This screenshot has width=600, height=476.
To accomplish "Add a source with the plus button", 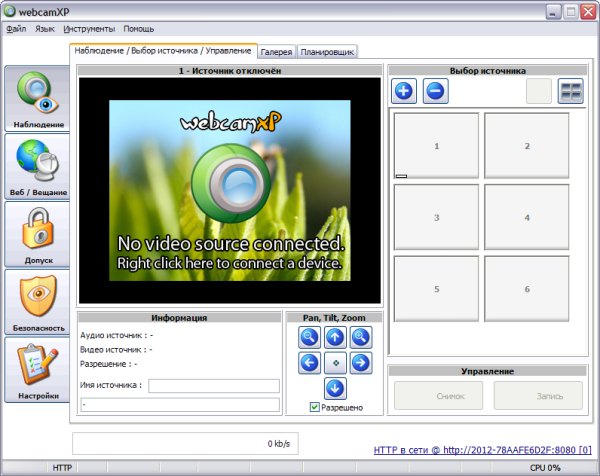I will click(404, 91).
